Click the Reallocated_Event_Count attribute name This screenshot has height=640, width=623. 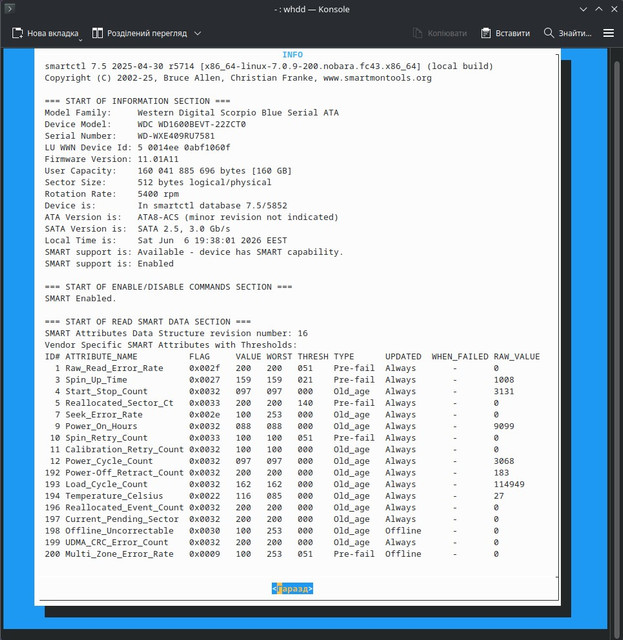coord(125,508)
